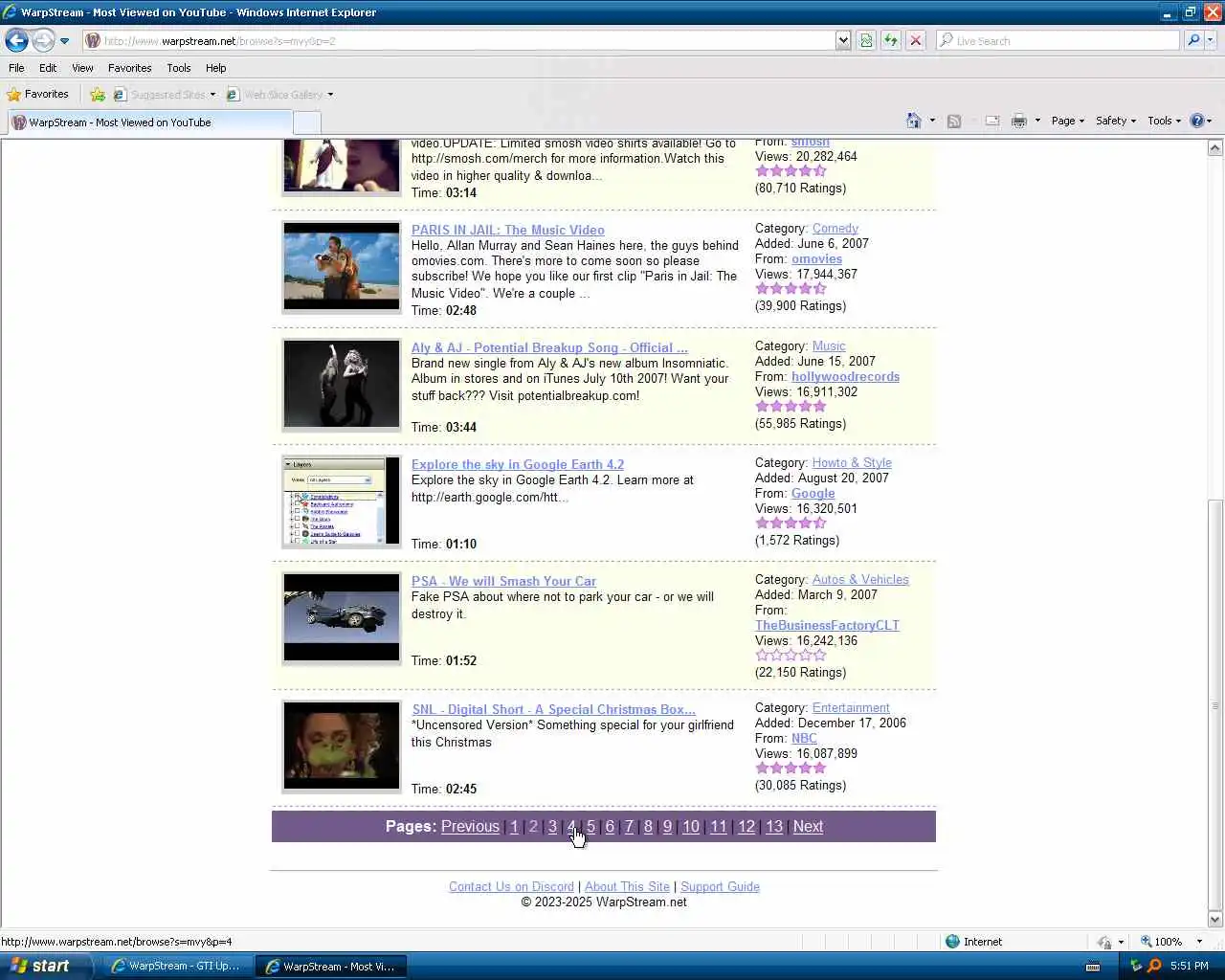Go to results page 4
Image resolution: width=1225 pixels, height=980 pixels.
pyautogui.click(x=571, y=827)
